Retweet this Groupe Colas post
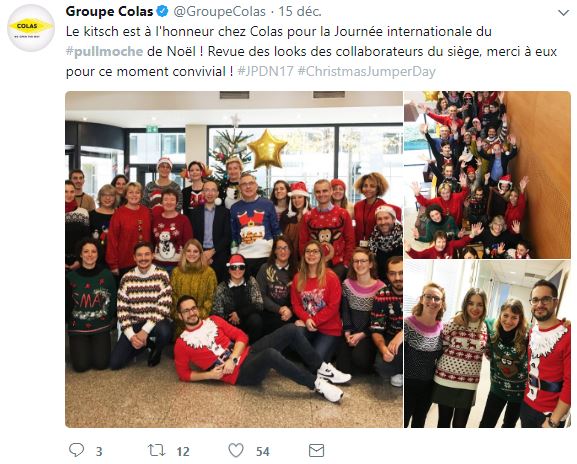Screen dimensions: 577x464 156,450
